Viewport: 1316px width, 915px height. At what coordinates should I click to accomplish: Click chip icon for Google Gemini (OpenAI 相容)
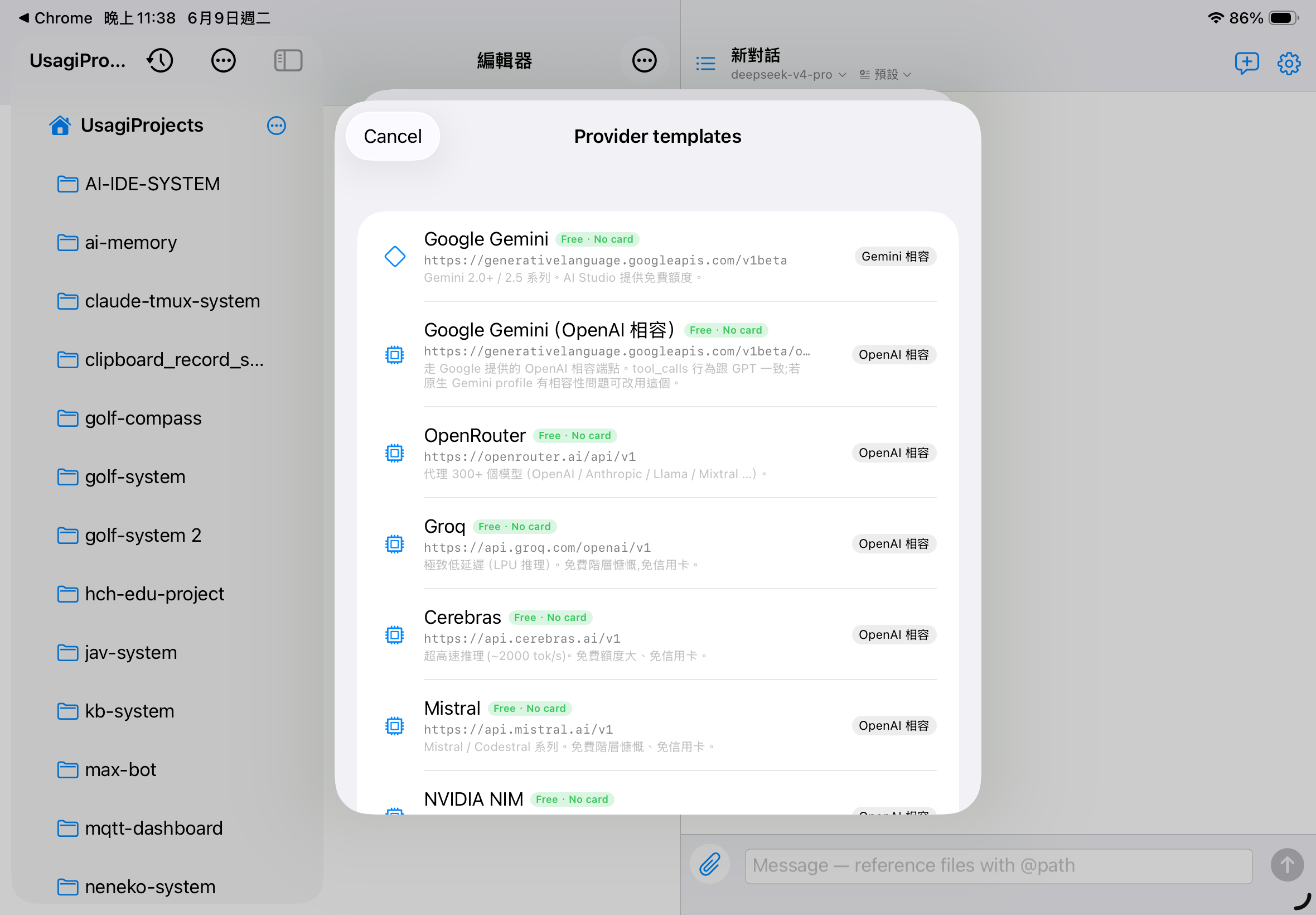coord(395,355)
